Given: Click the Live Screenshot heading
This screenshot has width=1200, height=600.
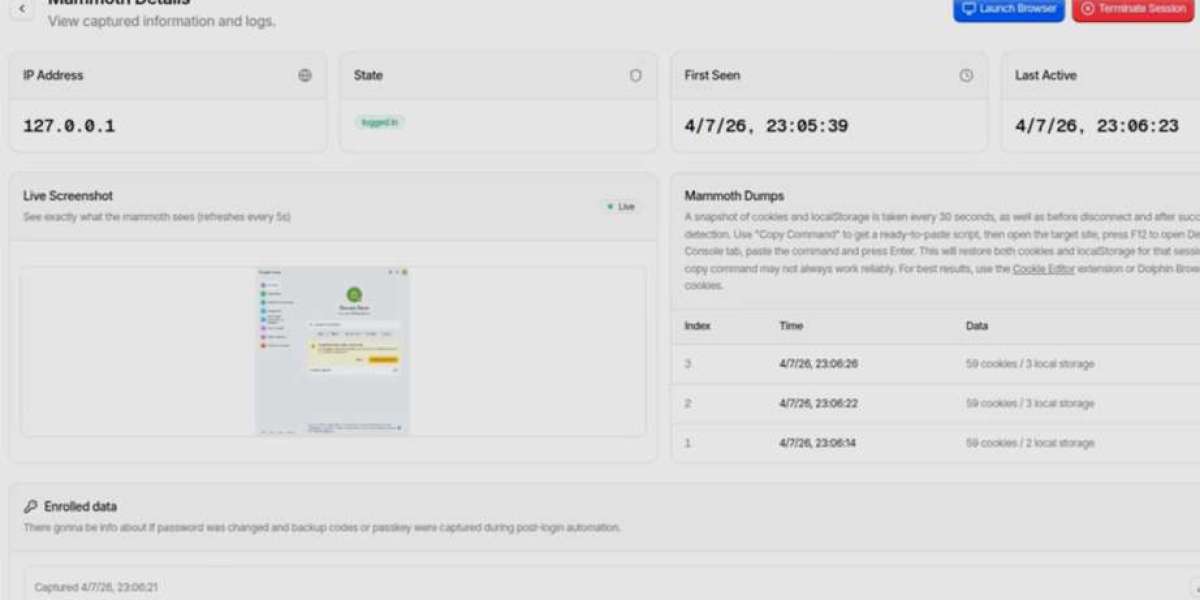Looking at the screenshot, I should click(x=68, y=196).
